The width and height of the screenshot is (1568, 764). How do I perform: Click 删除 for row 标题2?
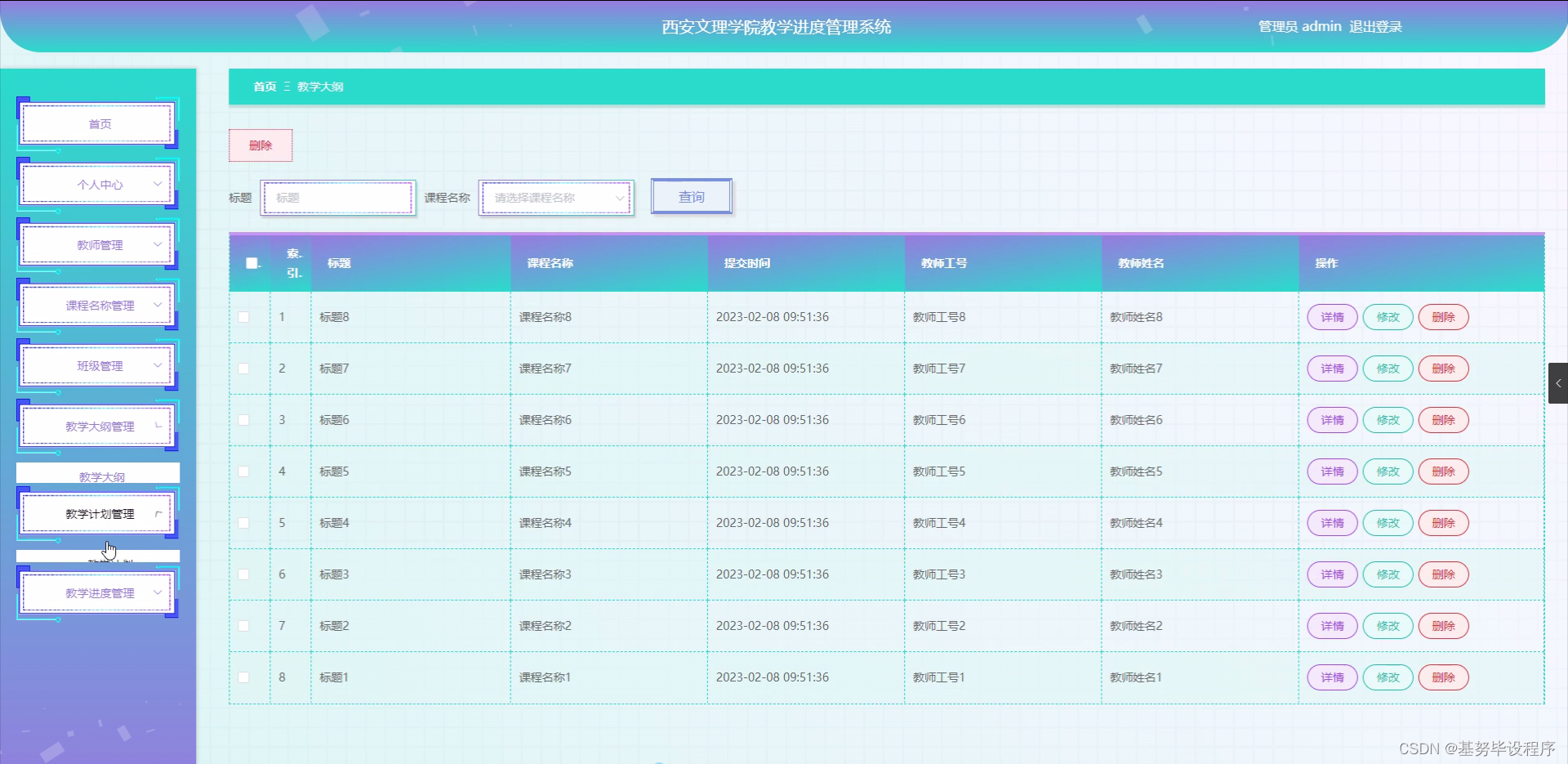[x=1443, y=626]
